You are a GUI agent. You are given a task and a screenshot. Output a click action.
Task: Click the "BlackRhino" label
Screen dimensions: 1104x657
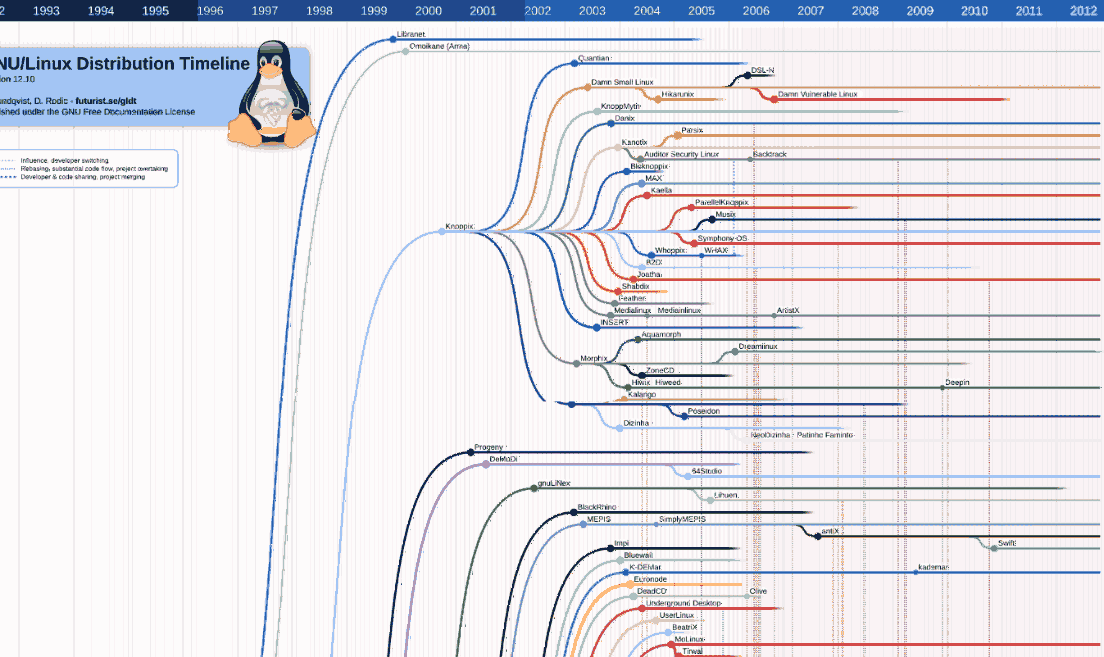pyautogui.click(x=596, y=507)
